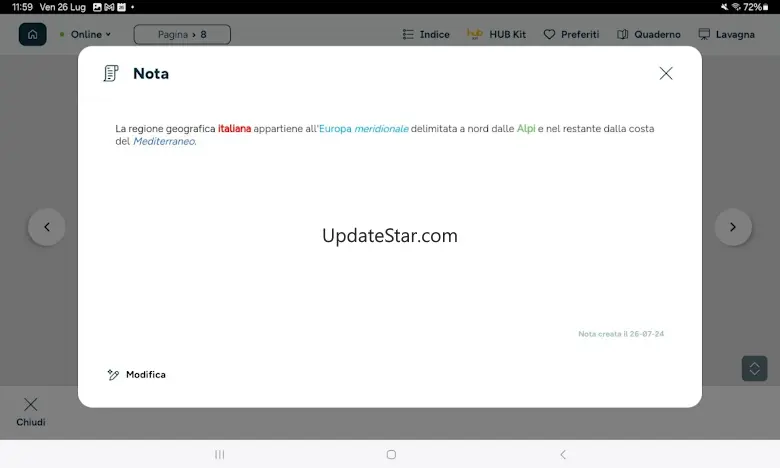The height and width of the screenshot is (468, 780).
Task: Click the battery 72% status indicator
Action: point(756,7)
